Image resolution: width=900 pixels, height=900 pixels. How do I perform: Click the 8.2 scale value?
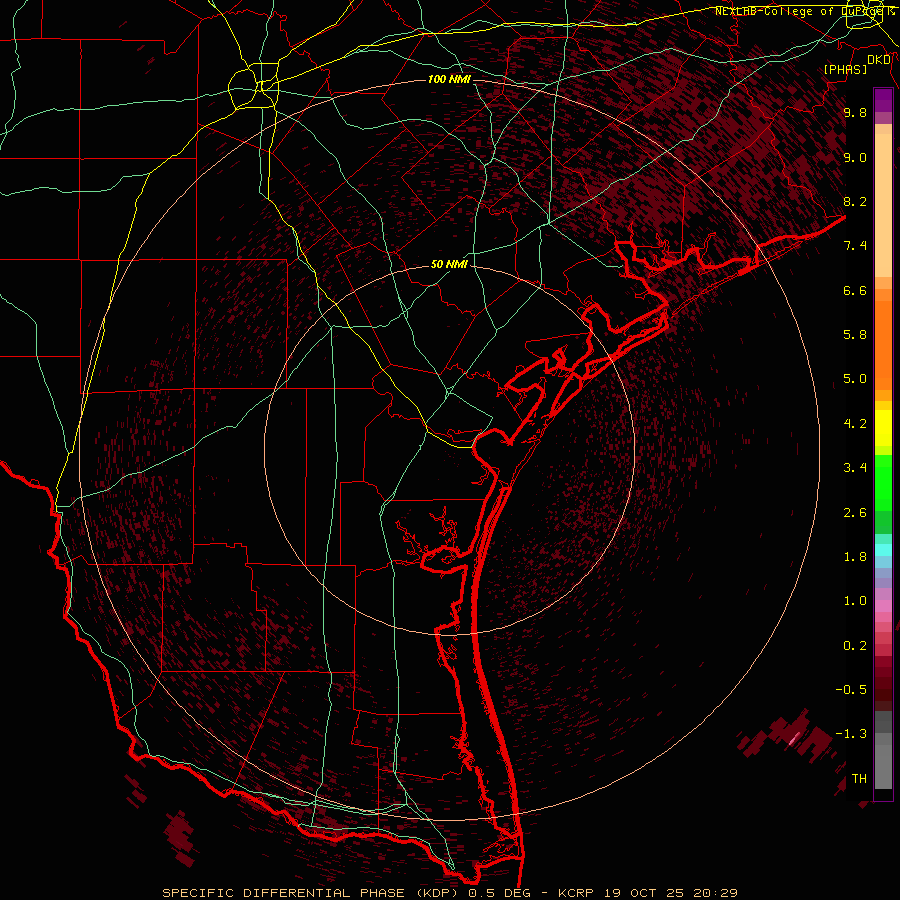[x=855, y=201]
